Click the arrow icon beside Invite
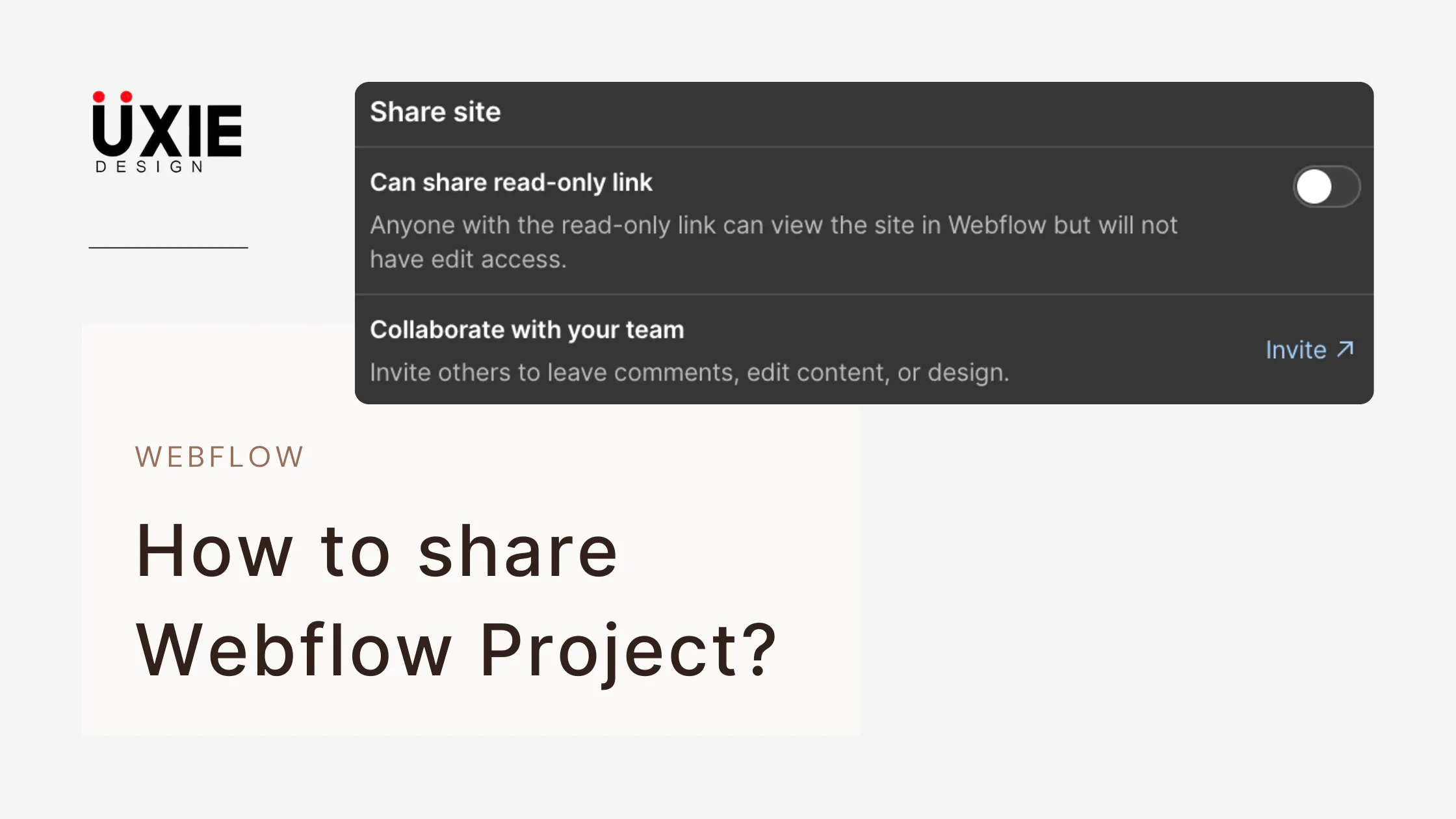 tap(1345, 350)
